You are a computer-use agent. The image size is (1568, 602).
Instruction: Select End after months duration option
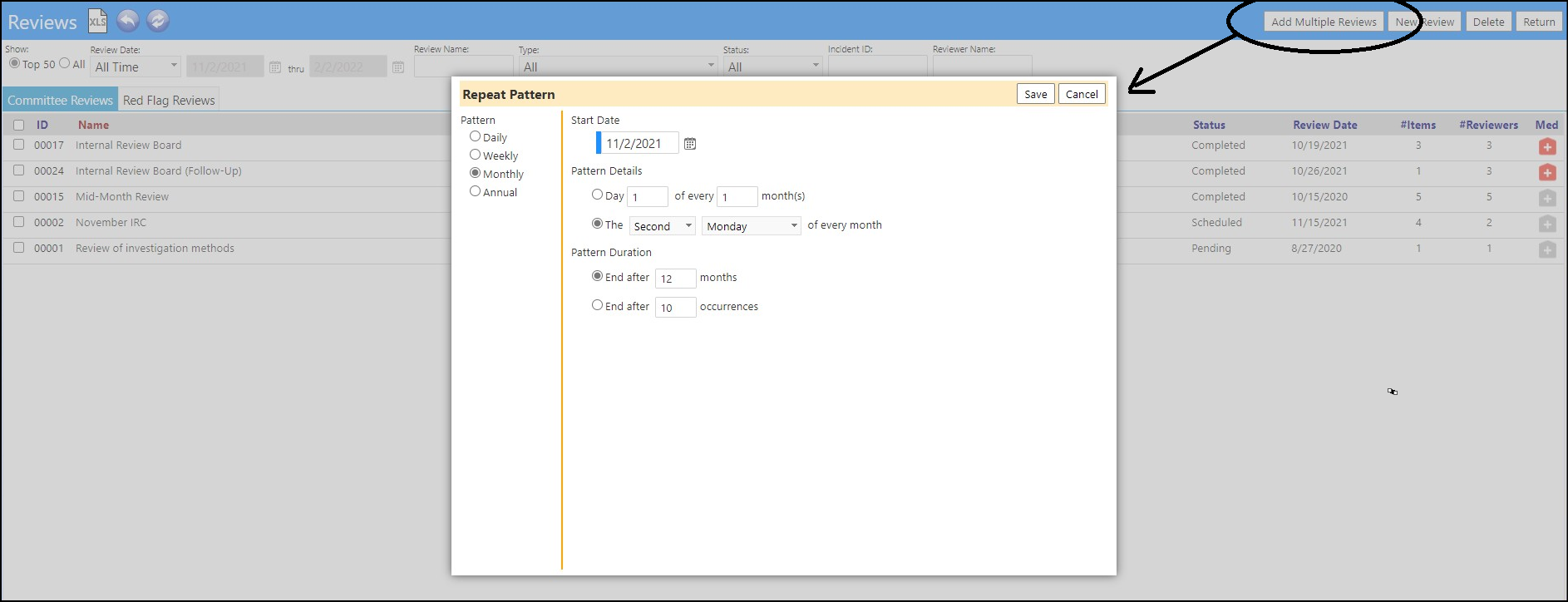coord(597,276)
